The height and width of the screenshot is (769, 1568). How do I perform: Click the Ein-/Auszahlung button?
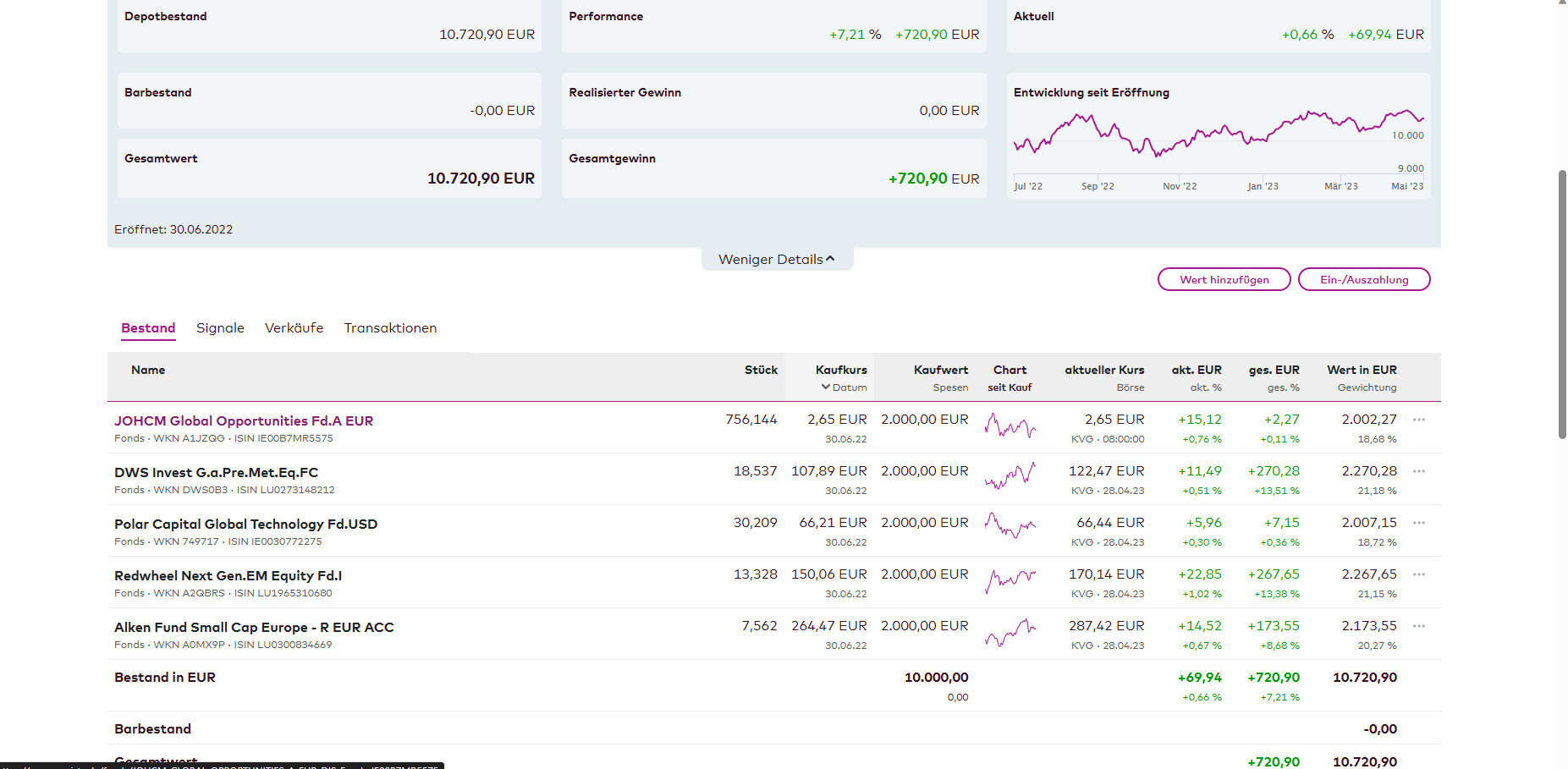[x=1363, y=279]
